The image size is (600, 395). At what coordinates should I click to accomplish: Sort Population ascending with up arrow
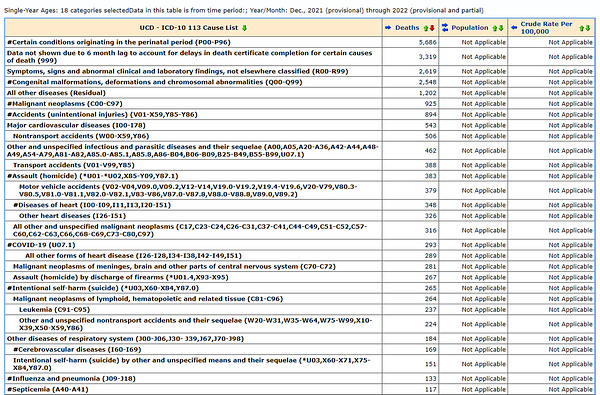coord(495,28)
